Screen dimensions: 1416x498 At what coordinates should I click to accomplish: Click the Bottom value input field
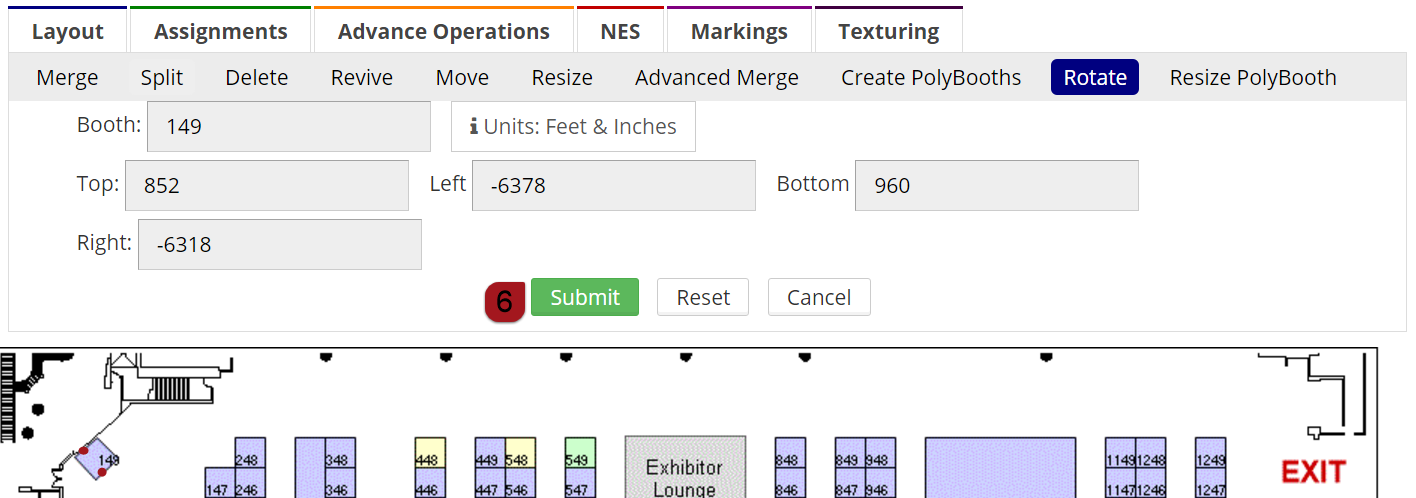tap(996, 185)
